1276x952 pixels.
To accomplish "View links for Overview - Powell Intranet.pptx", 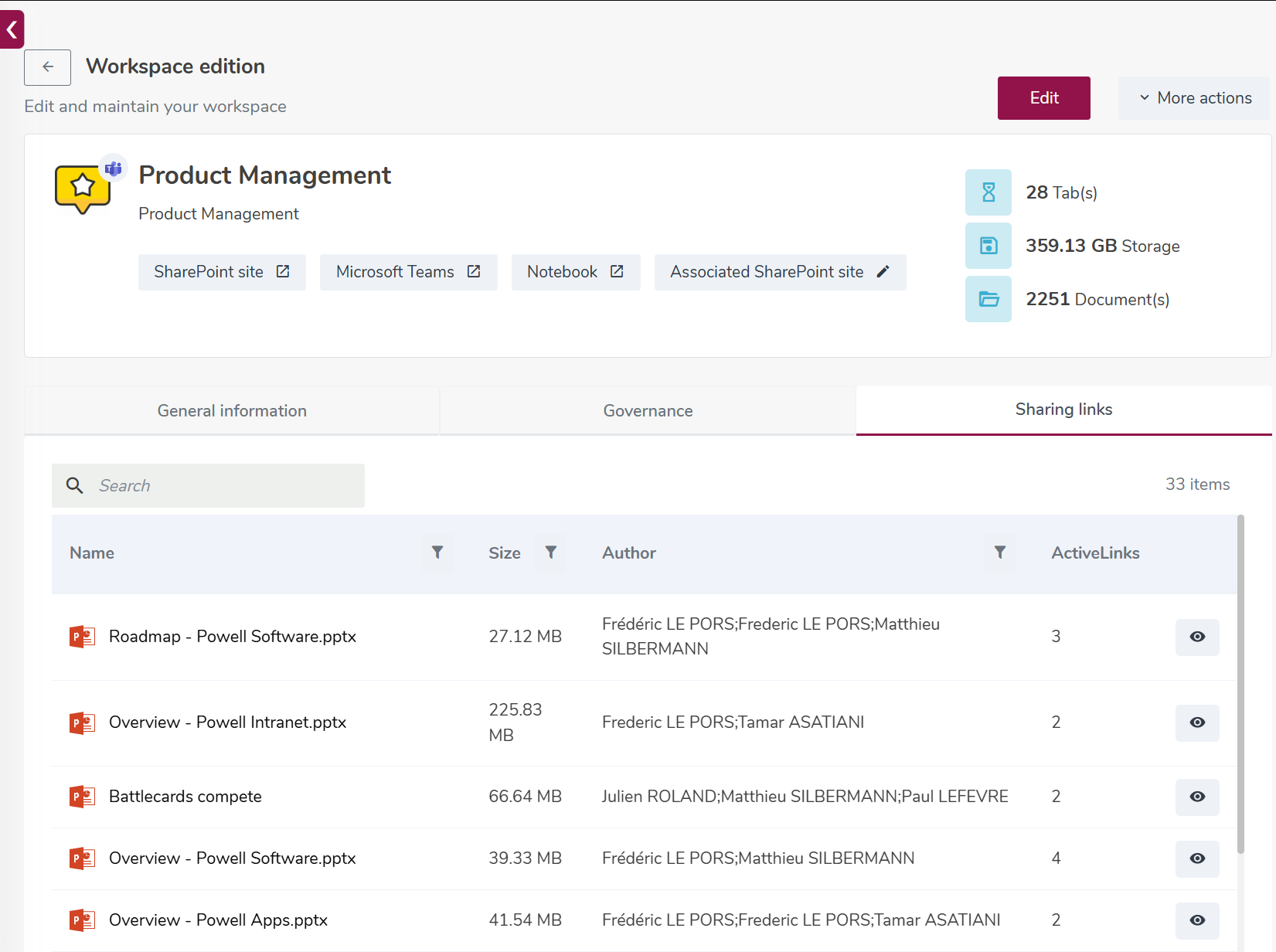I will click(1197, 722).
